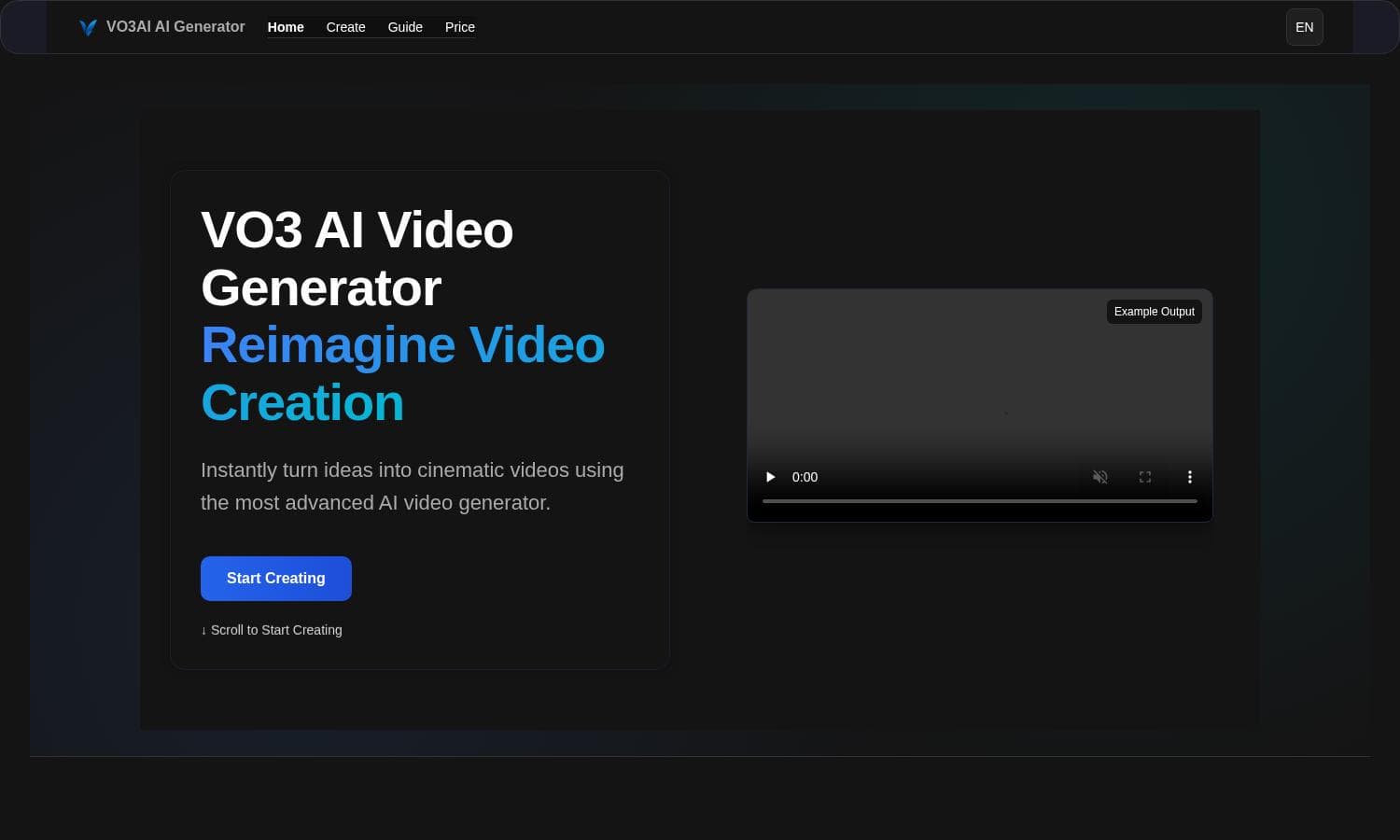Click the VO3AI logo icon
Screen dimensions: 1400x840
coord(87,27)
